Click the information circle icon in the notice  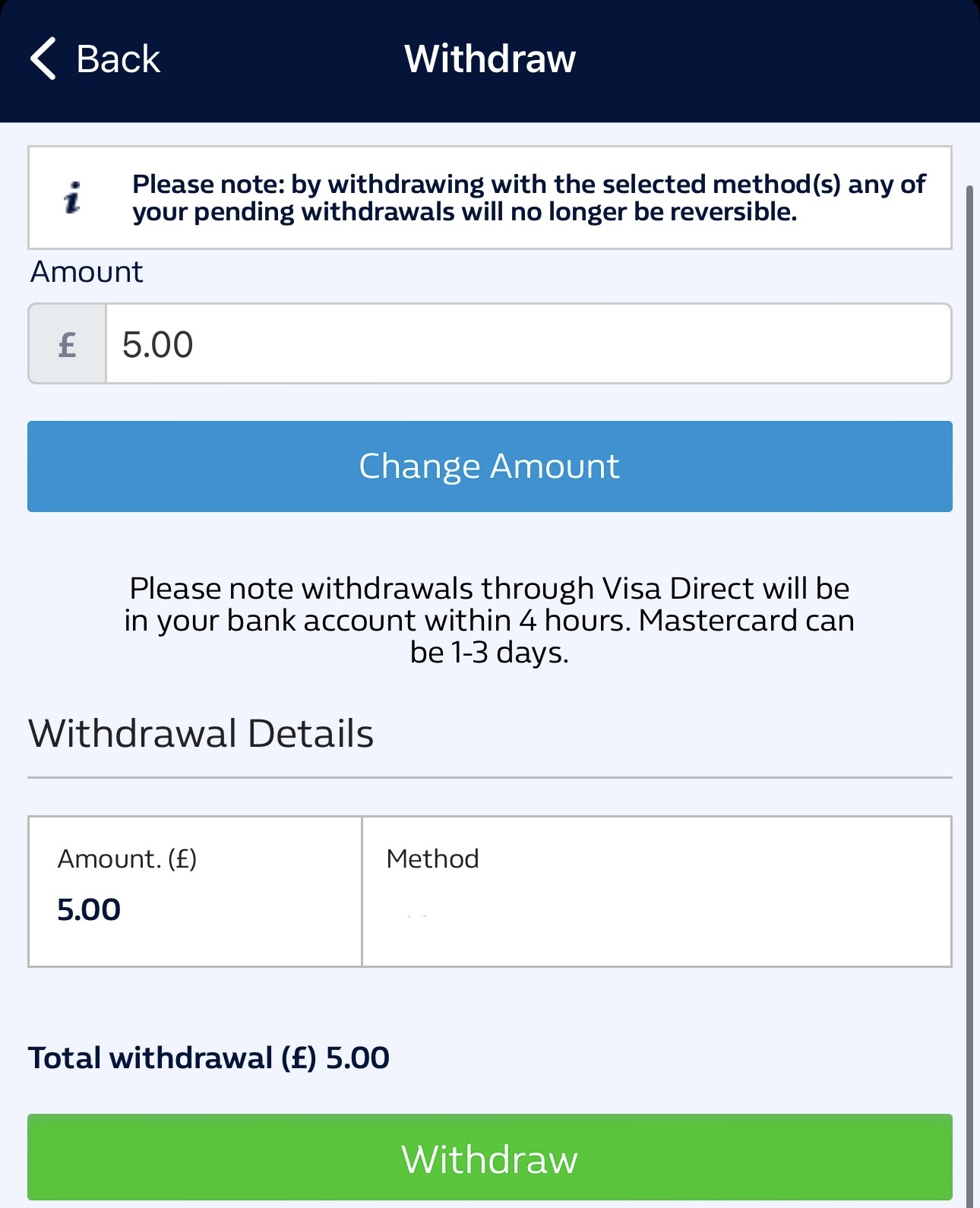[73, 198]
